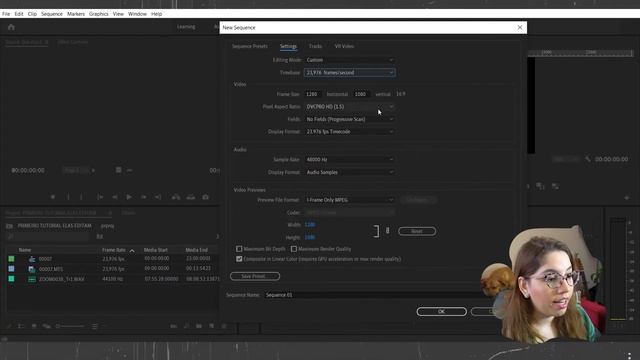
Task: Click Step Back one frame in Source monitor
Action: (115, 197)
